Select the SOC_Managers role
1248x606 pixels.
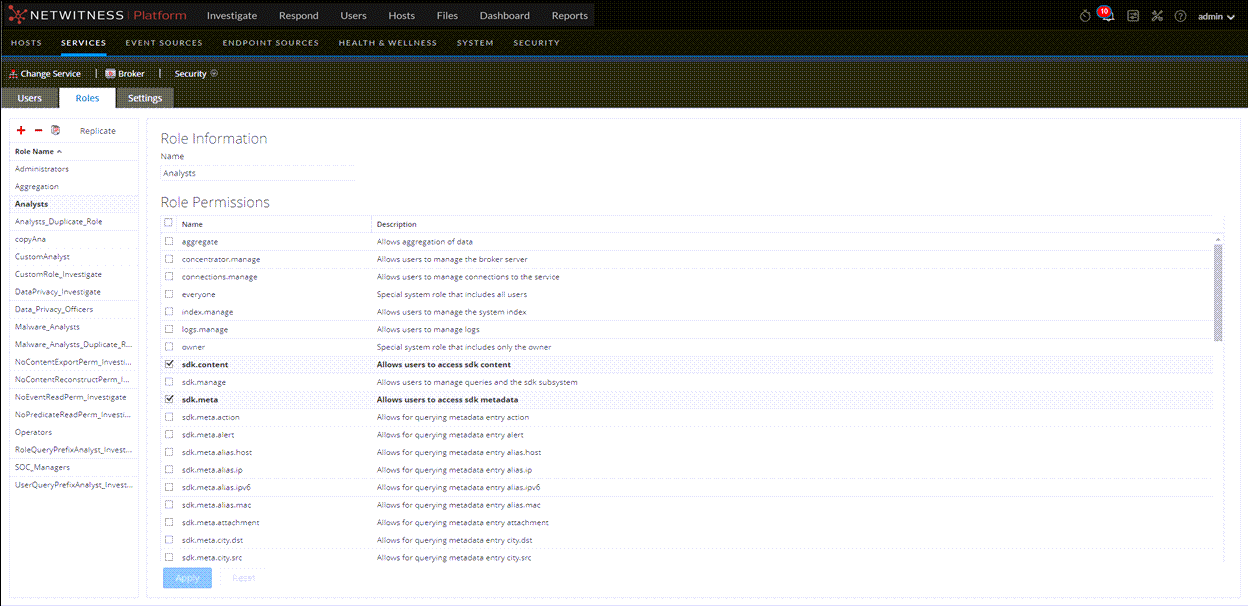[x=42, y=467]
